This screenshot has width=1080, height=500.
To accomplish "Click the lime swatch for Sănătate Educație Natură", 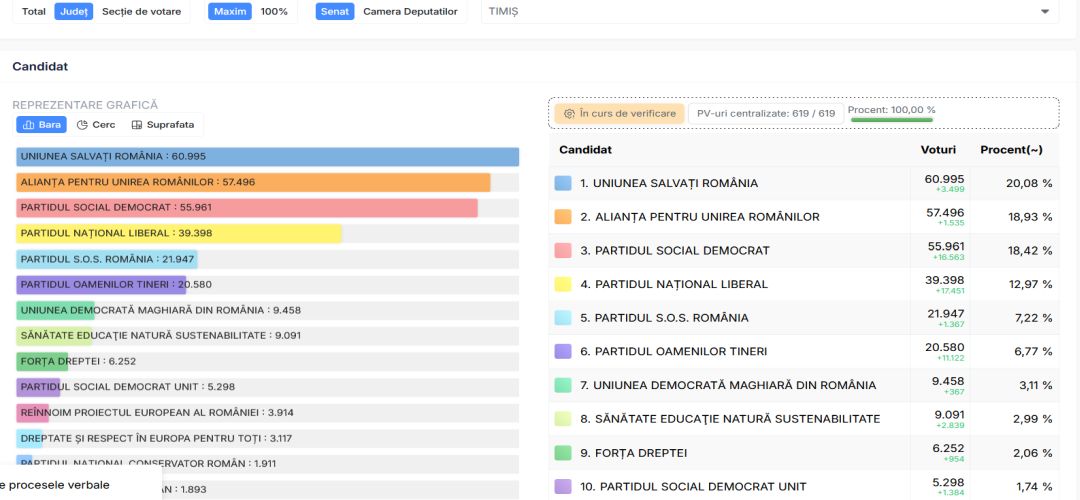I will (x=563, y=419).
